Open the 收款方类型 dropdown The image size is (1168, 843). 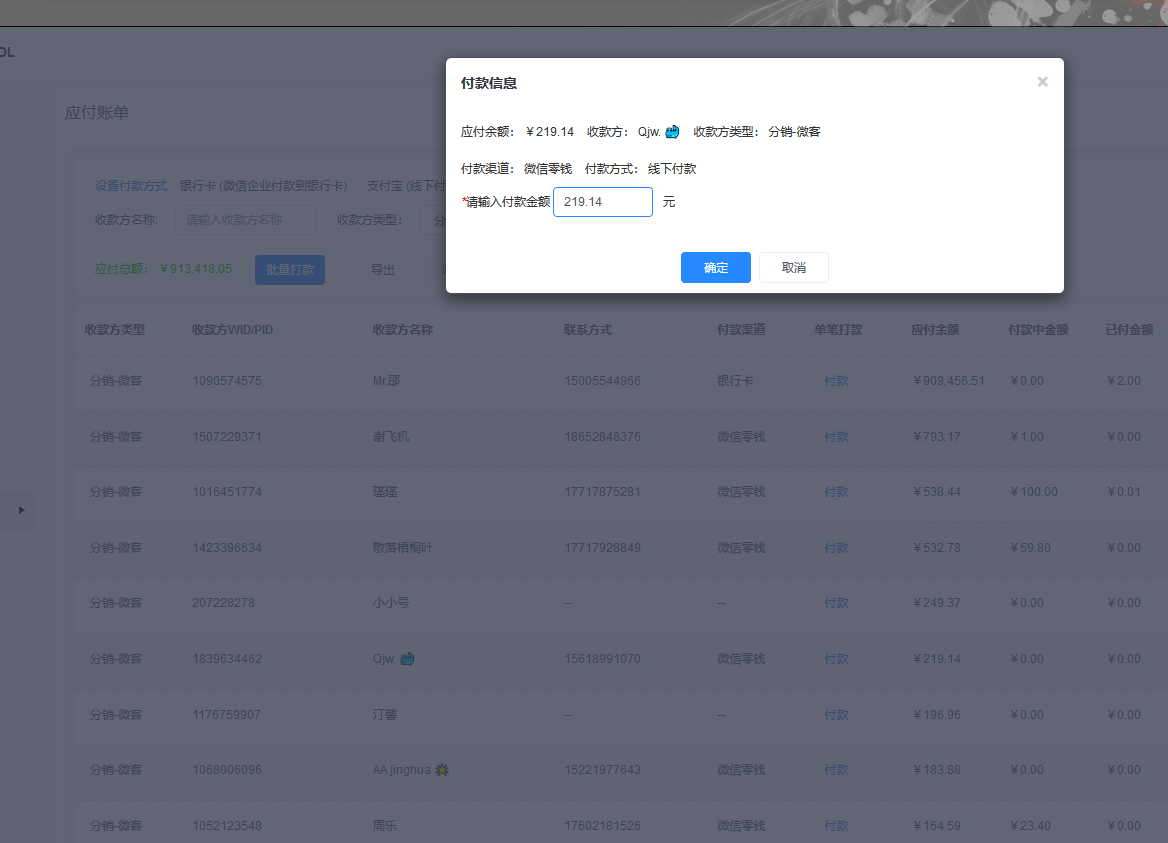click(x=432, y=220)
